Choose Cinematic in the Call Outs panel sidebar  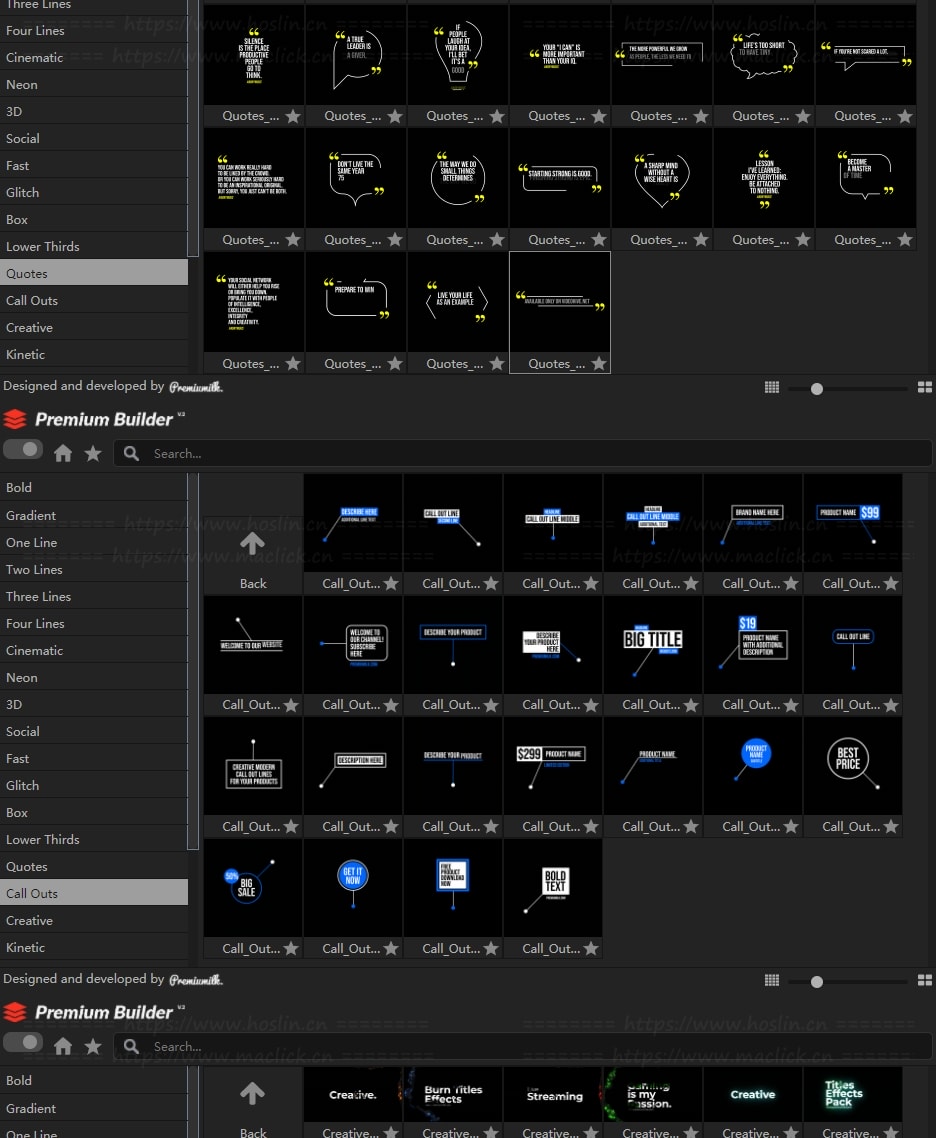(x=94, y=651)
